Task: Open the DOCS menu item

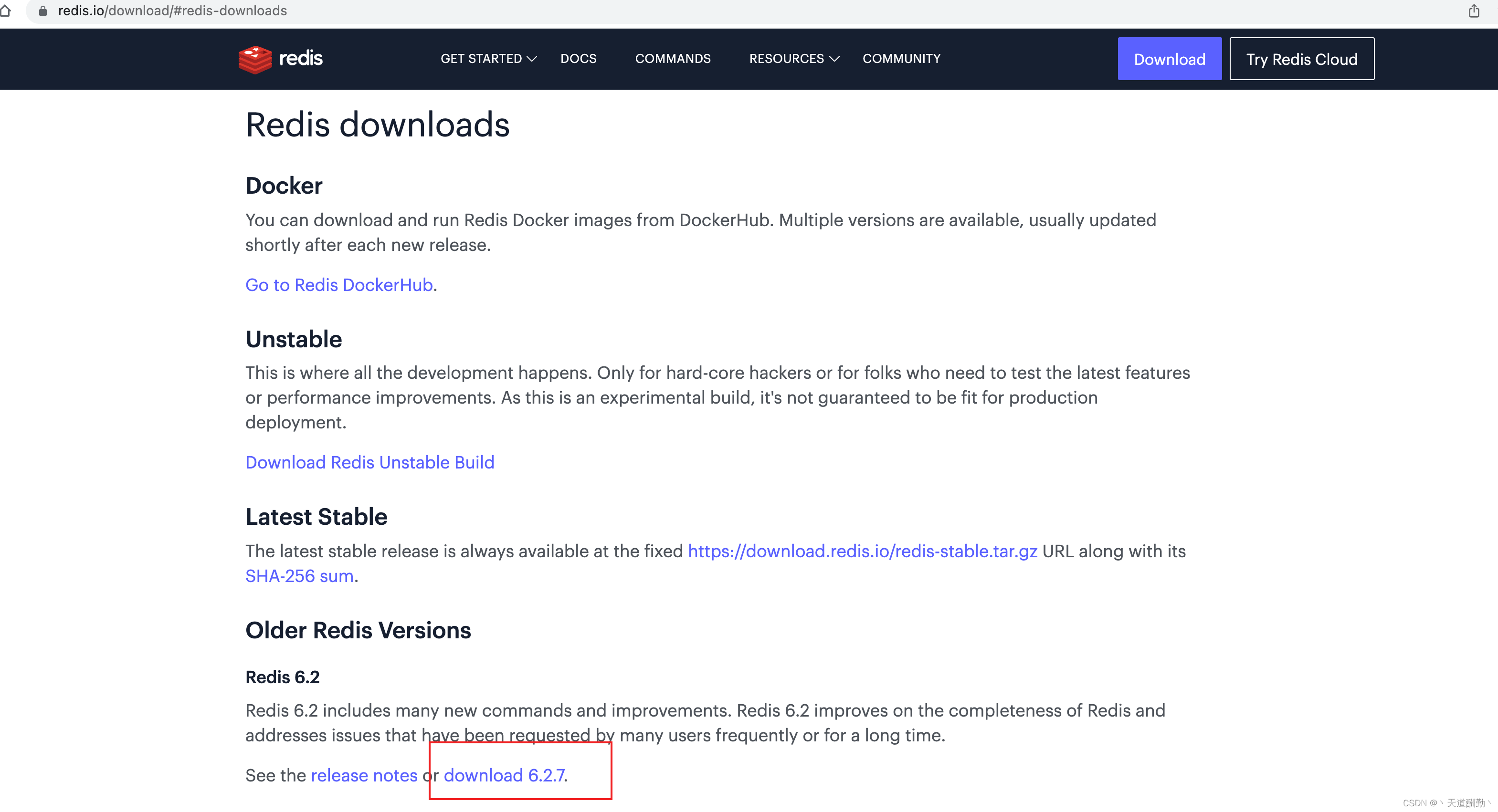Action: tap(578, 58)
